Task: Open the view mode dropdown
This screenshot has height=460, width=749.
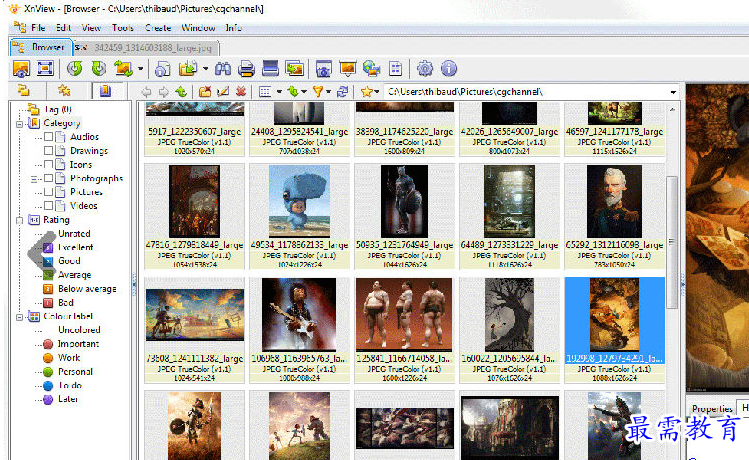Action: pos(279,91)
